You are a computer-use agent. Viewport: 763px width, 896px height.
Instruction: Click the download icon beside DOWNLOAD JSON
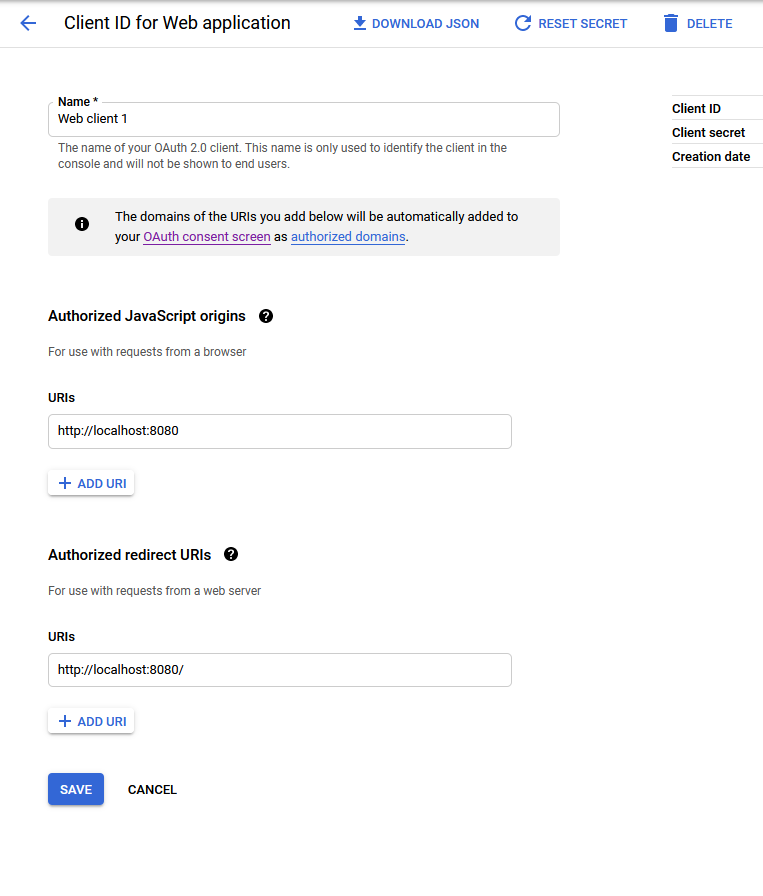(x=360, y=23)
